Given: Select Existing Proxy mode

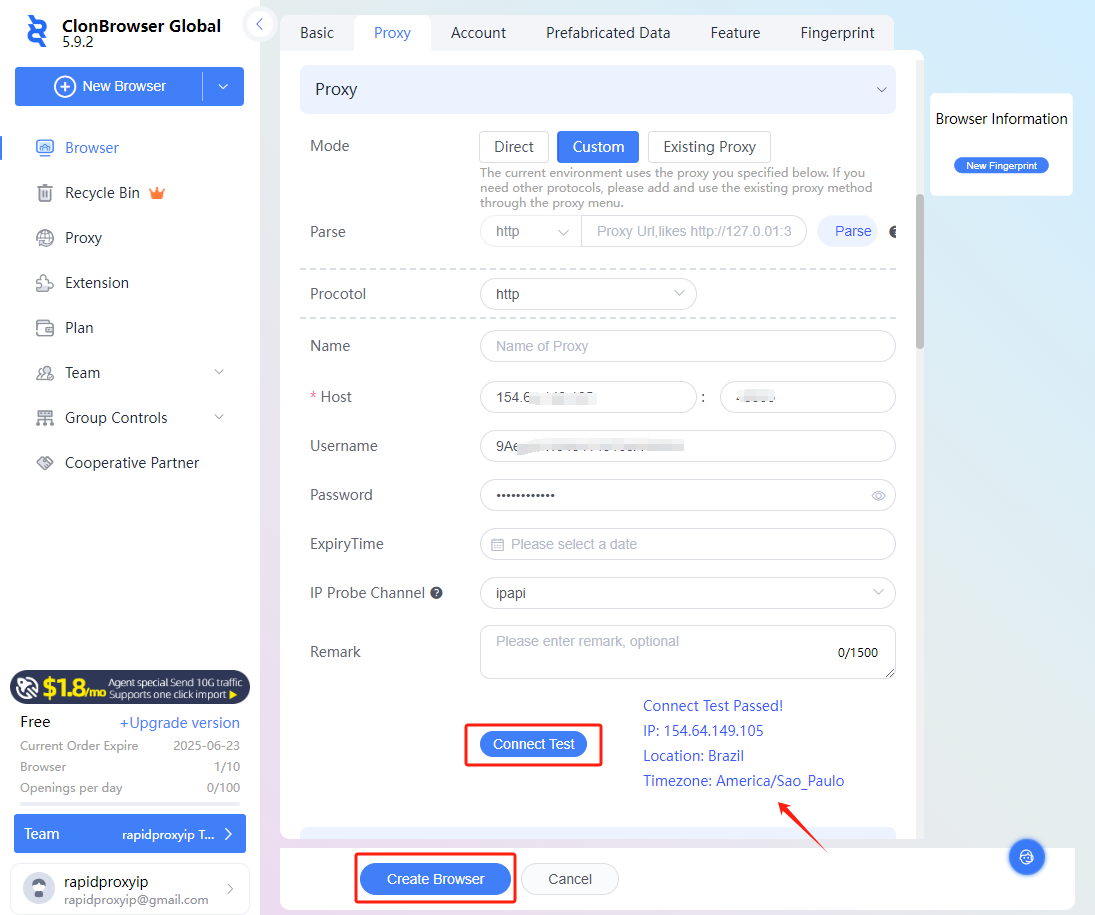Looking at the screenshot, I should (x=710, y=147).
